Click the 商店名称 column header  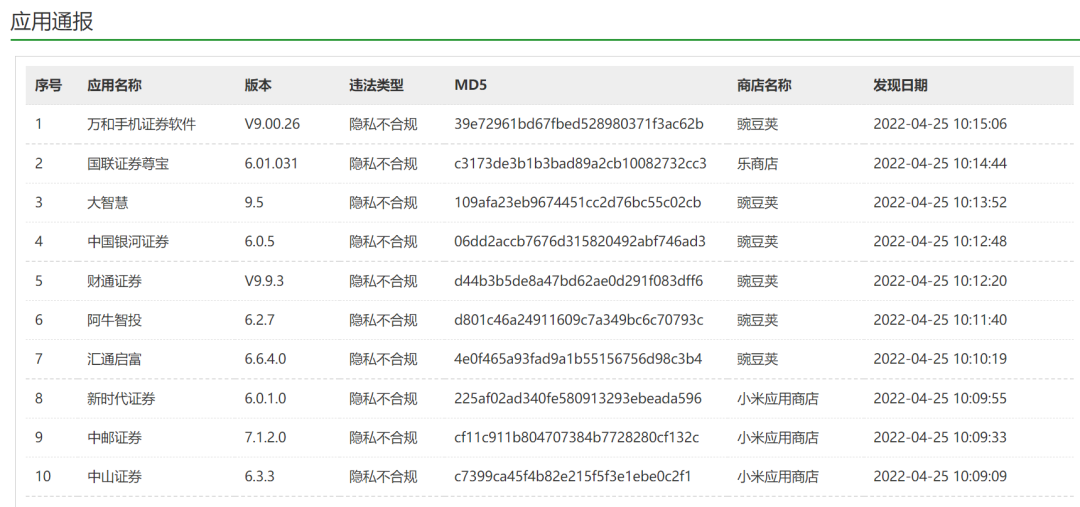click(x=764, y=86)
